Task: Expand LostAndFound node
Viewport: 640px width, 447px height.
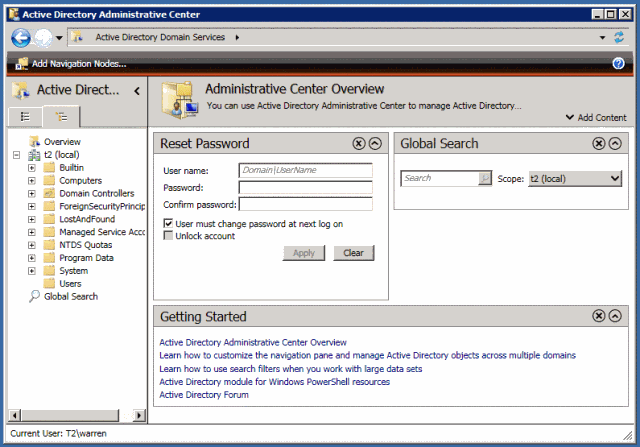Action: [x=31, y=219]
